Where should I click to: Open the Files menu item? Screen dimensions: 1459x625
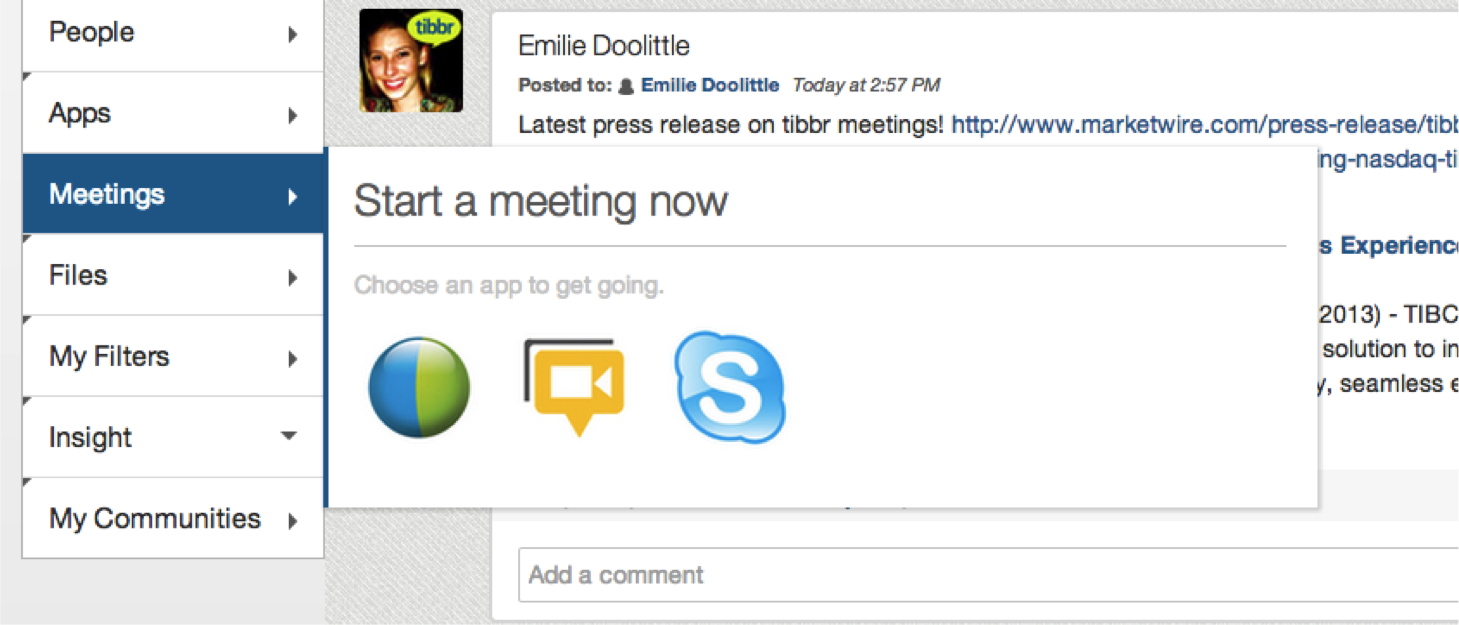click(173, 275)
